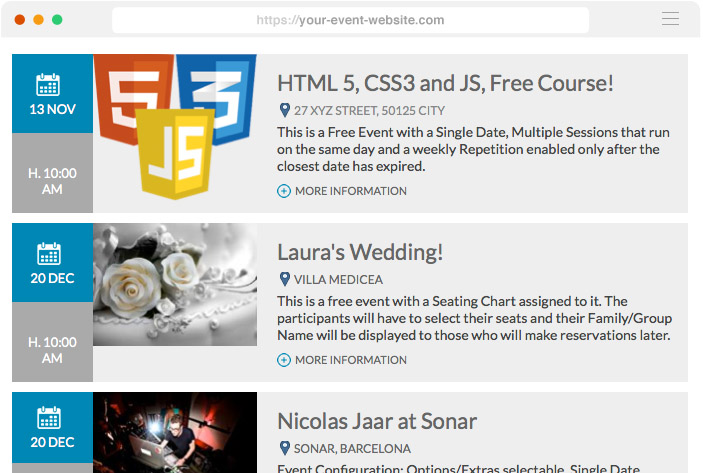This screenshot has height=473, width=703.
Task: Click the browser address bar URL field
Action: [350, 20]
